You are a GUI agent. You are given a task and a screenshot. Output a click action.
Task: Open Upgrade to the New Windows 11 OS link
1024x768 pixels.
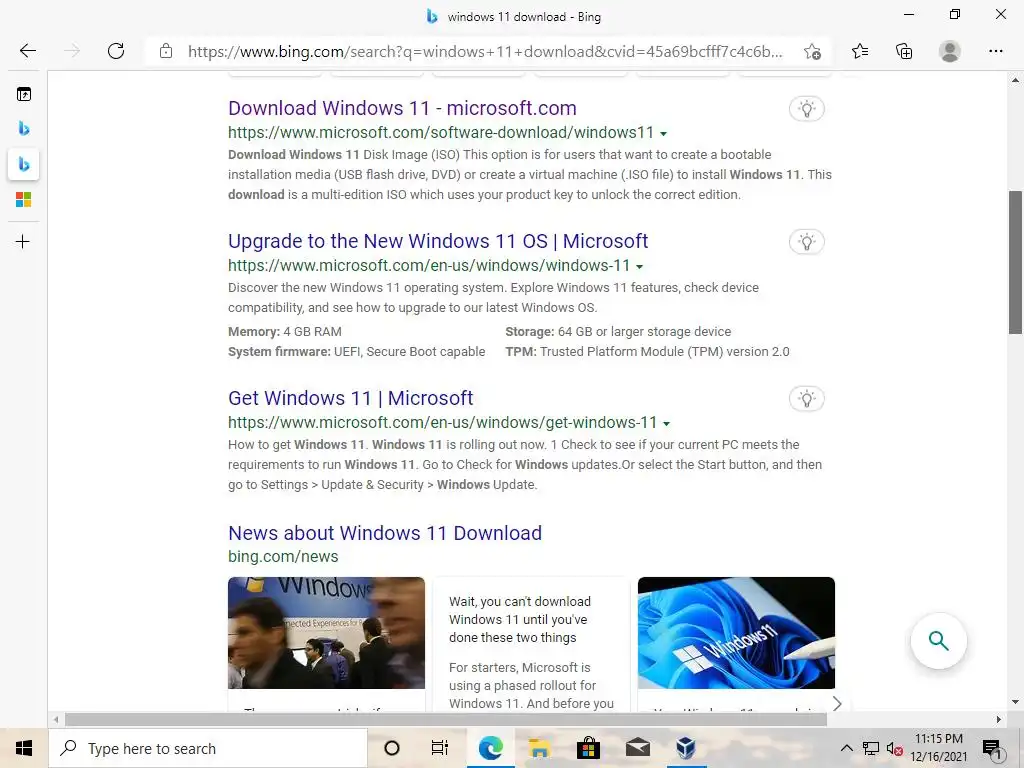coord(438,242)
